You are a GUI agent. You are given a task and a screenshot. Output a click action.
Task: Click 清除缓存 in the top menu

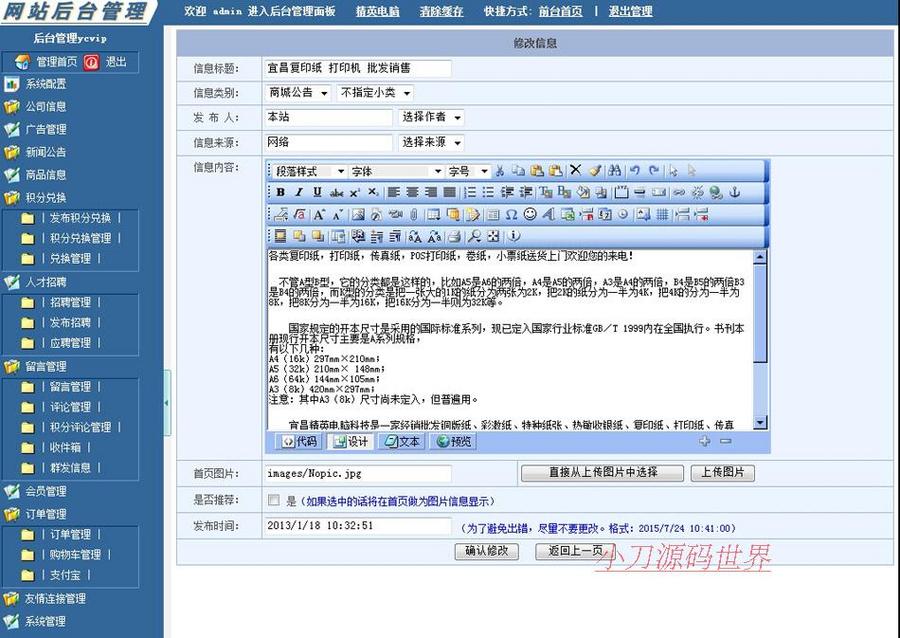pos(440,11)
